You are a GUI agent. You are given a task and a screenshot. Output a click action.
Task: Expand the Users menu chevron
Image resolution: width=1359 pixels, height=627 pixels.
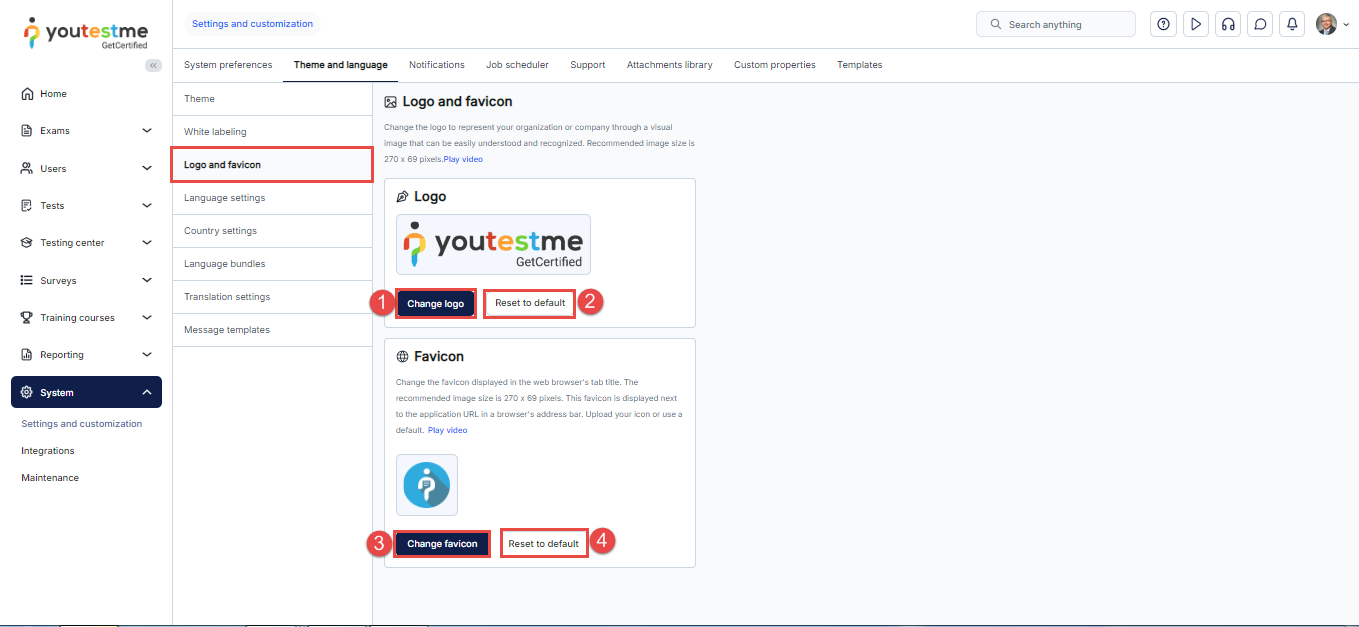[147, 168]
